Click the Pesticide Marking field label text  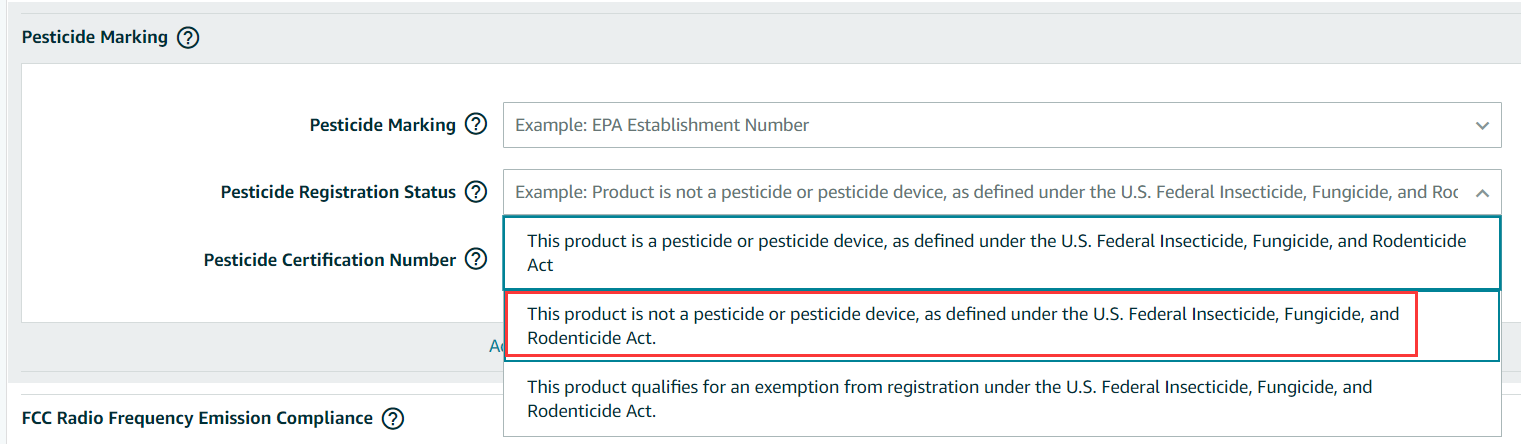coord(383,125)
